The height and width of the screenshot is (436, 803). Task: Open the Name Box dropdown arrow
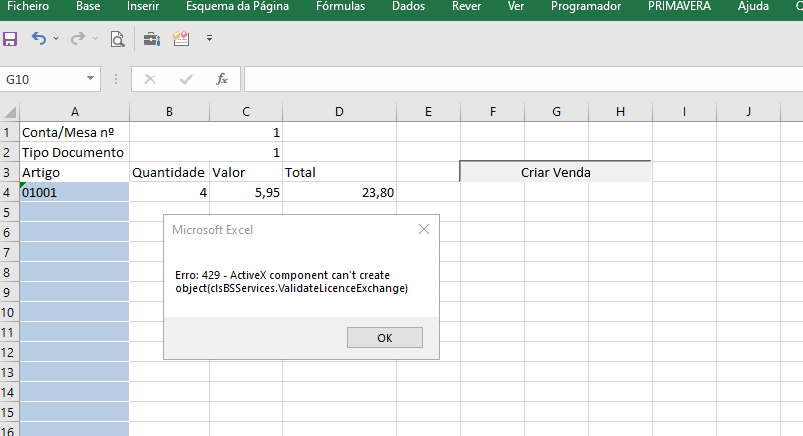91,79
